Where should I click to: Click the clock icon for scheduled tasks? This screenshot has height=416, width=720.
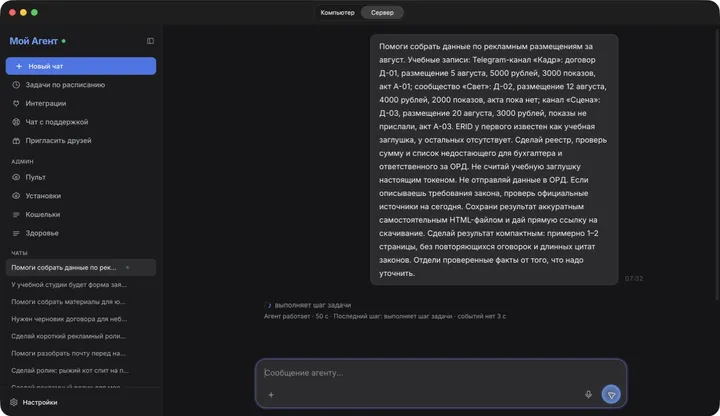[x=16, y=85]
